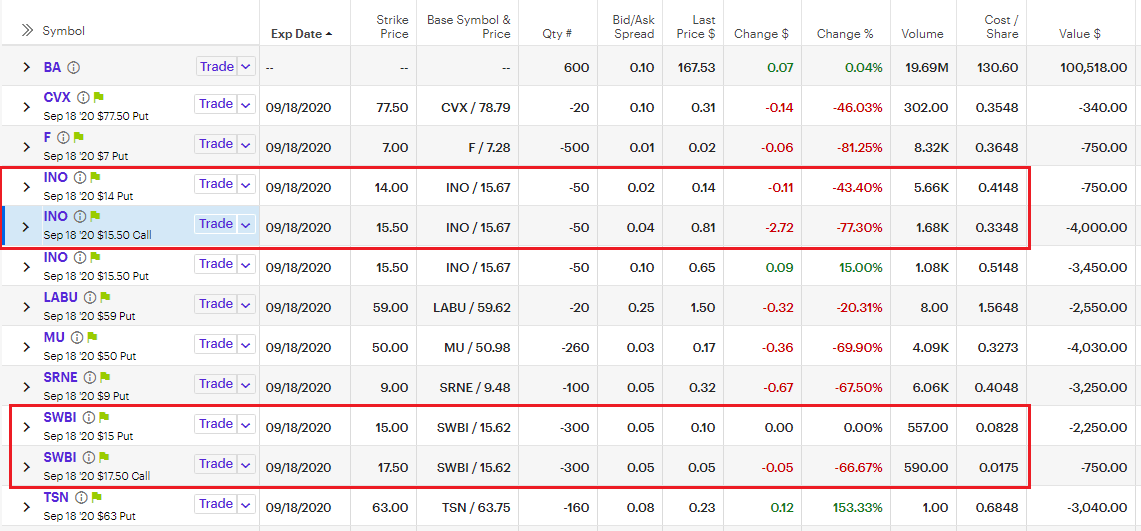
Task: Open the SRNE symbol link
Action: 61,378
